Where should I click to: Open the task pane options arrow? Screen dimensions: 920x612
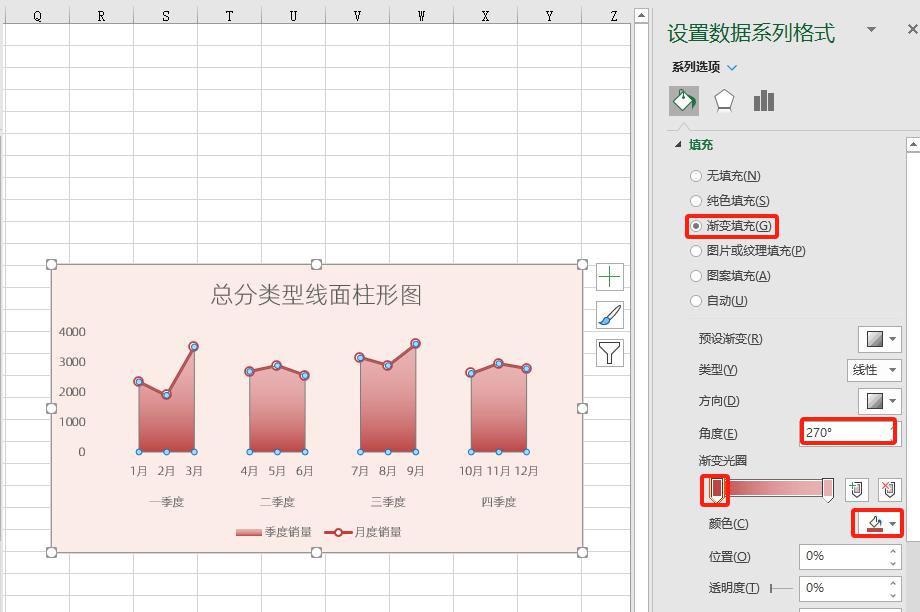point(871,29)
